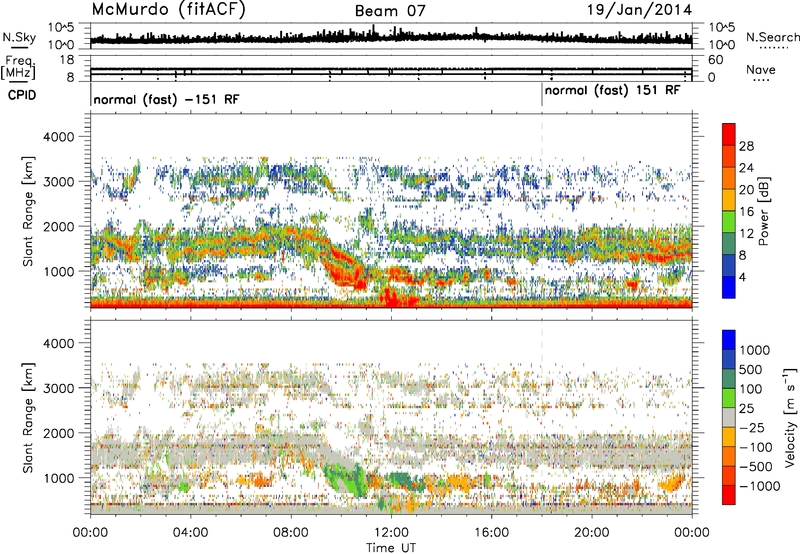Click the '4' power colorbar tick
This screenshot has height=554, width=800.
tap(742, 277)
